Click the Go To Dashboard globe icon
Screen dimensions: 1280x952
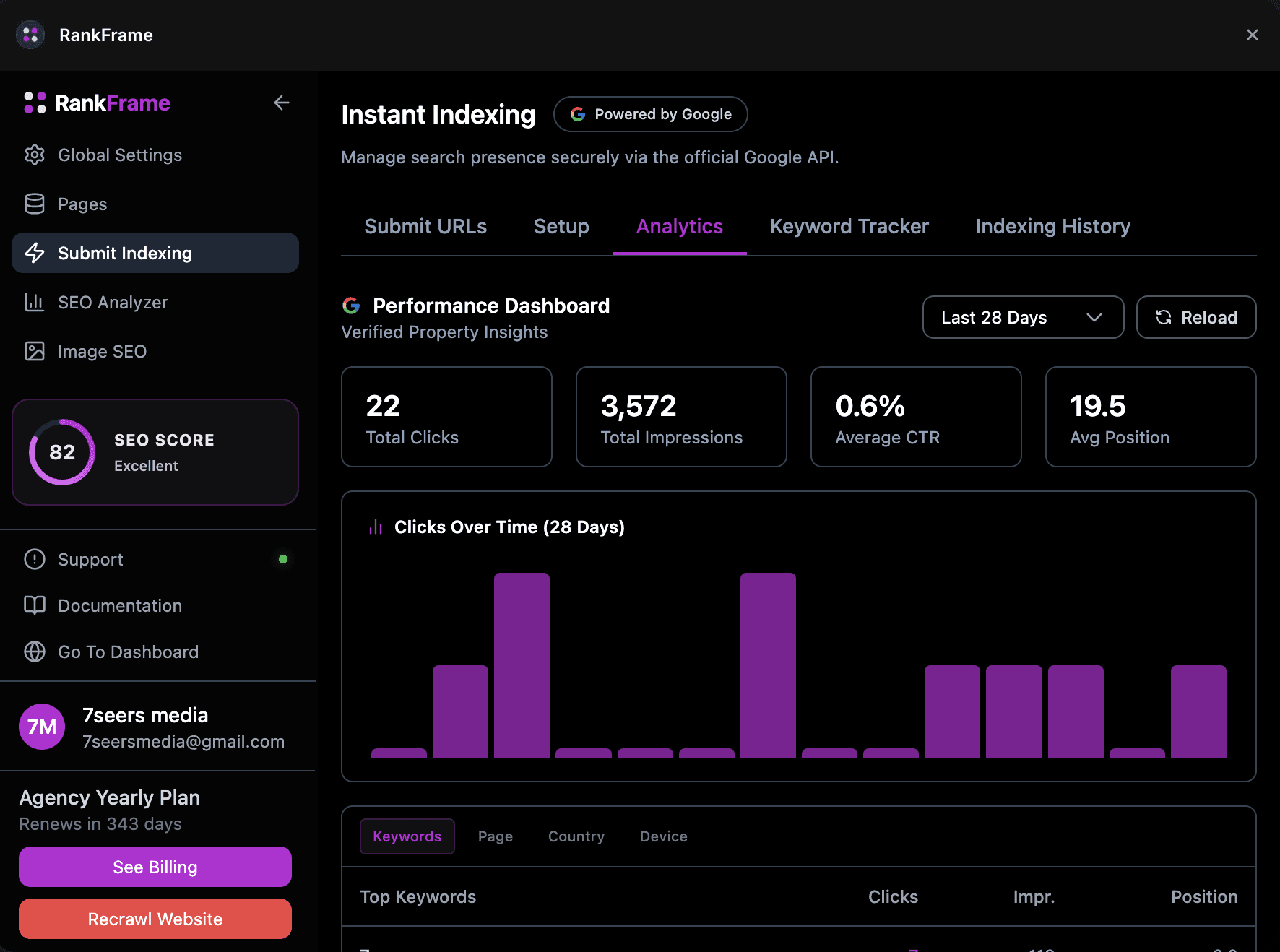pos(35,652)
